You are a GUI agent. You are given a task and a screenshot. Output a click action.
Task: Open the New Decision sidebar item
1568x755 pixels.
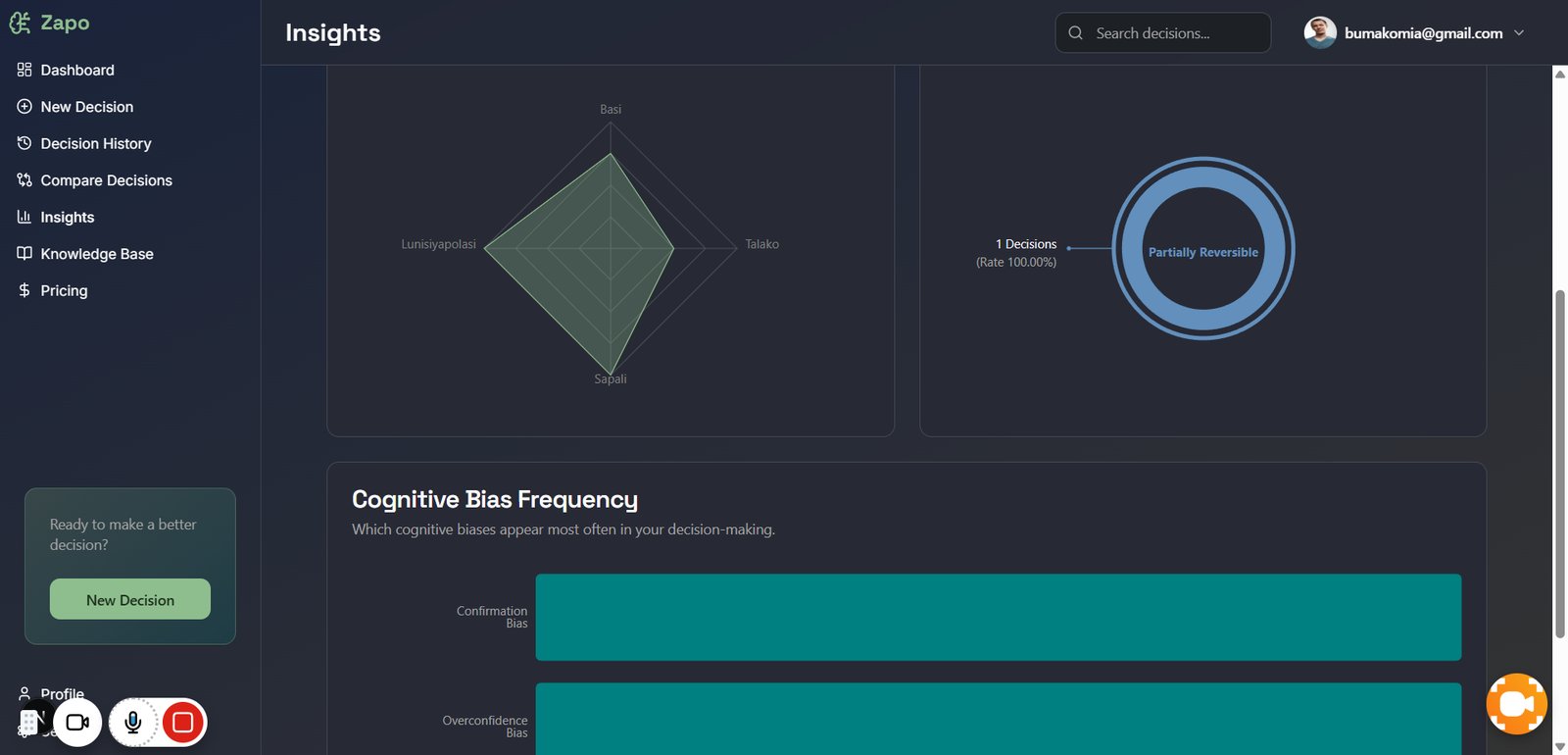pos(86,107)
